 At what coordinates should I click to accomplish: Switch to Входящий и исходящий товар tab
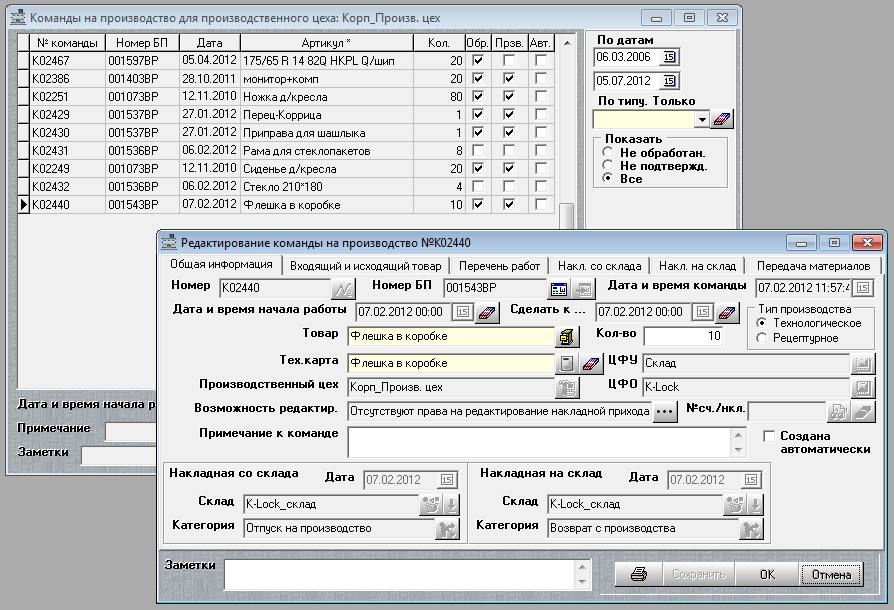[365, 266]
